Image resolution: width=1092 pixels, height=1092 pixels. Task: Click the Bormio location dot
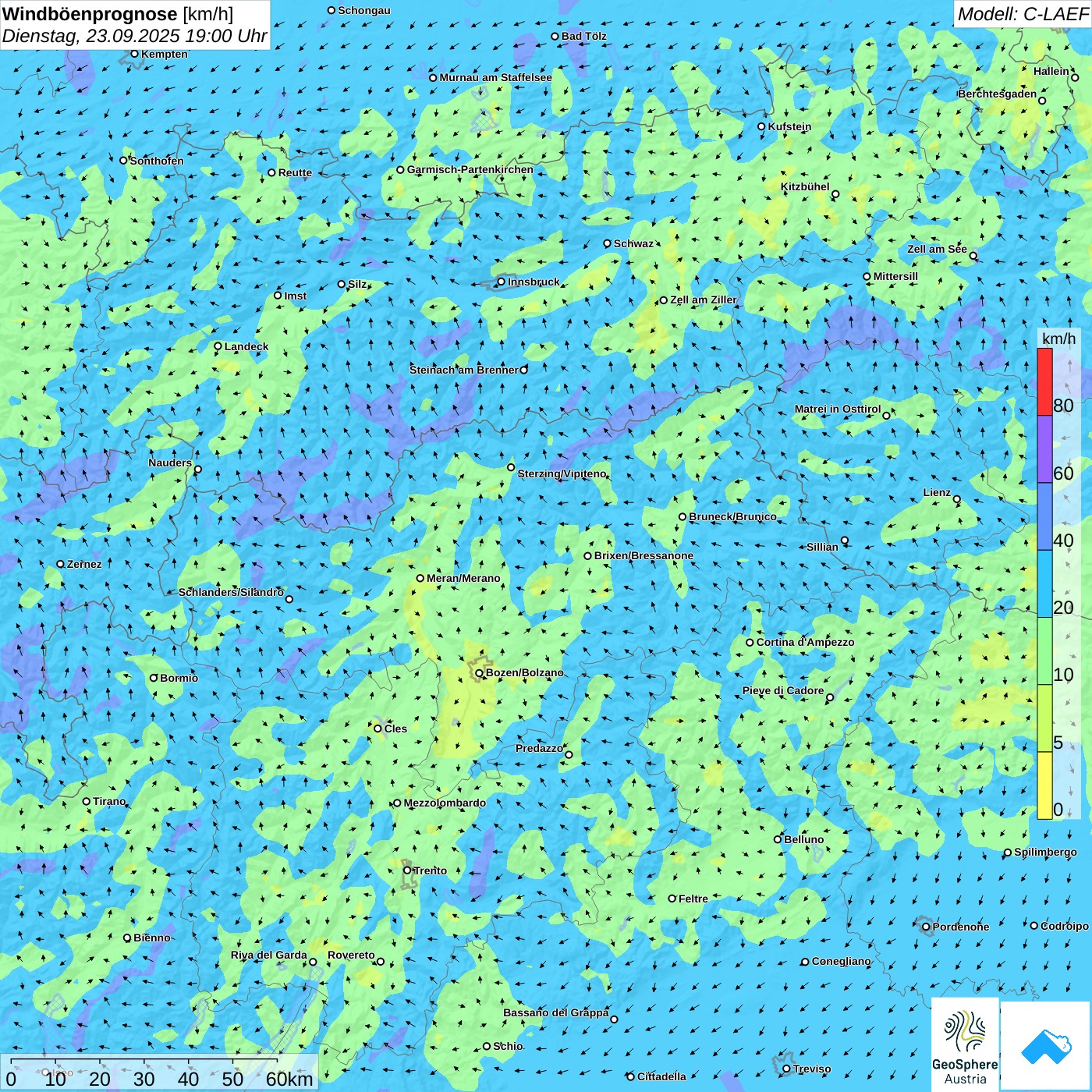point(154,678)
